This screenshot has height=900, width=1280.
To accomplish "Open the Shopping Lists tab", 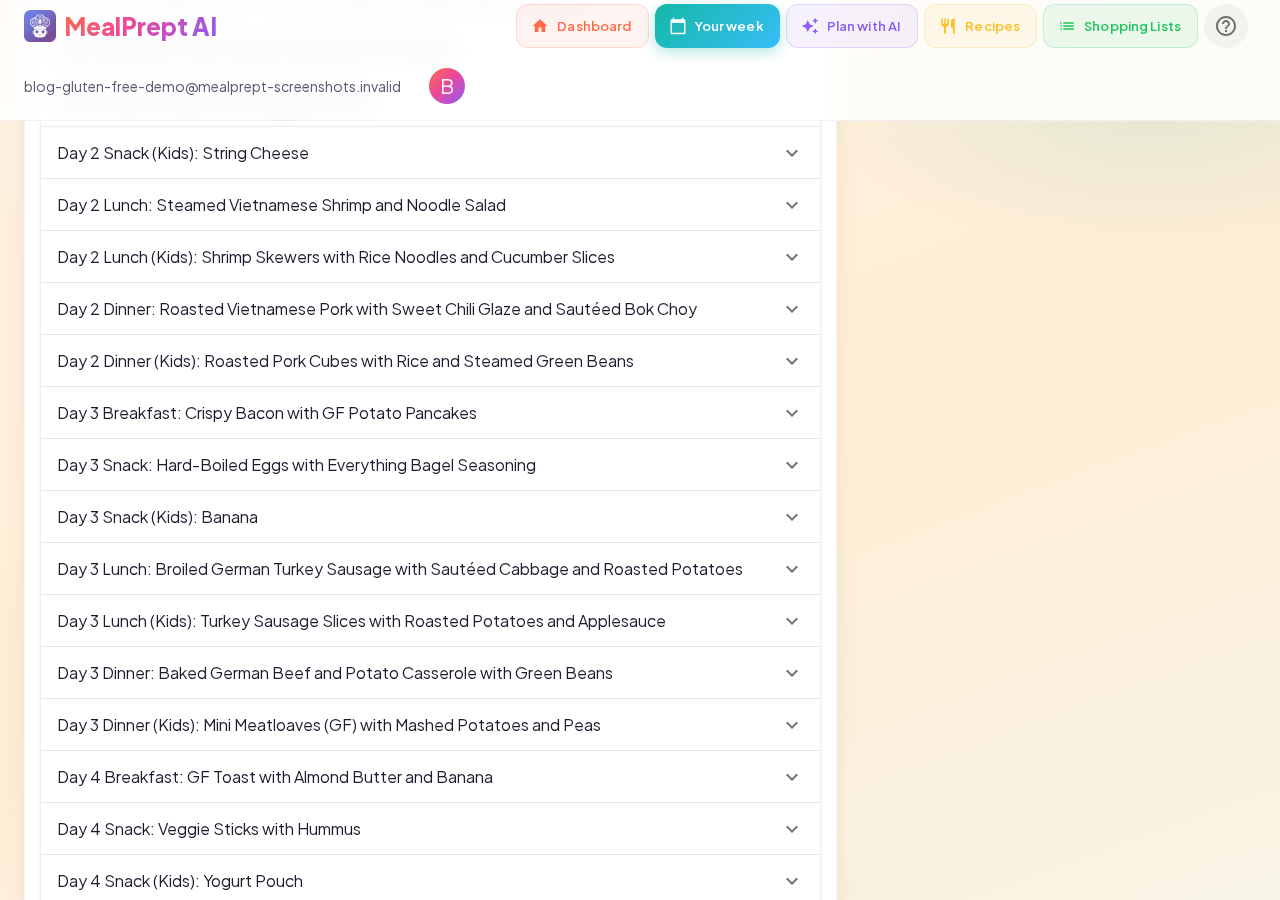I will click(x=1120, y=26).
